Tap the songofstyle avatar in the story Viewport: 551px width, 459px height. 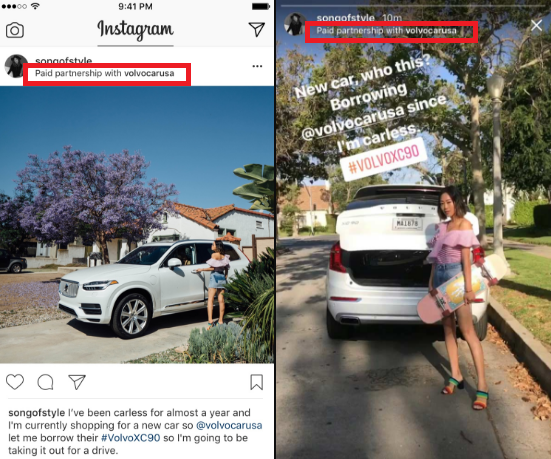(294, 24)
